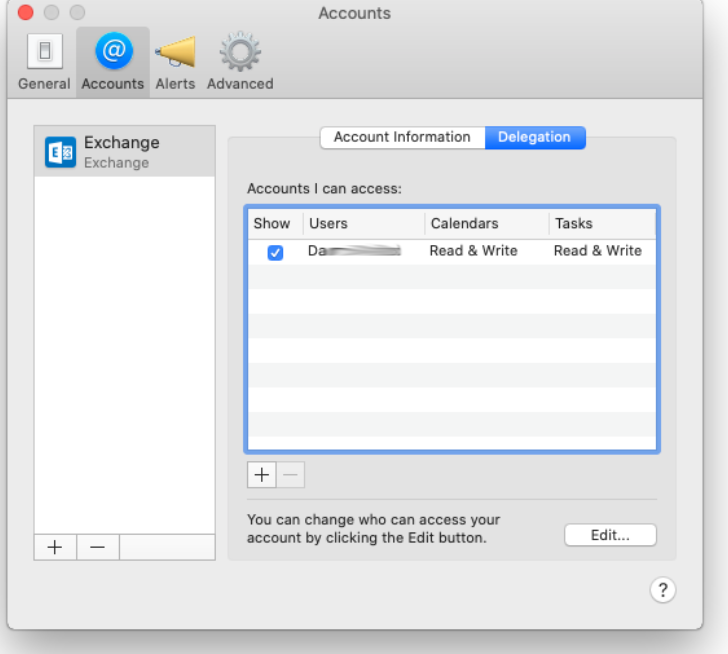This screenshot has height=654, width=728.
Task: Open the Advanced gear preferences
Action: pos(240,62)
